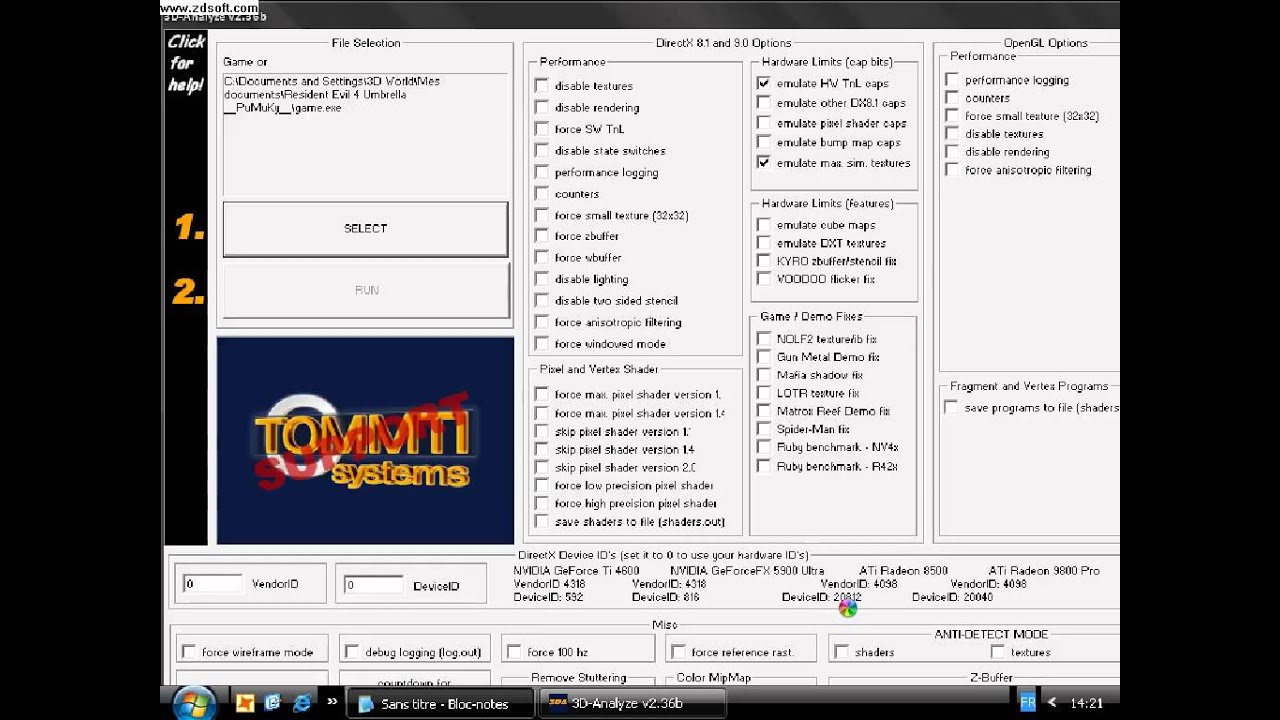Check 'disable state switches'
The width and height of the screenshot is (1280, 720).
pos(541,150)
